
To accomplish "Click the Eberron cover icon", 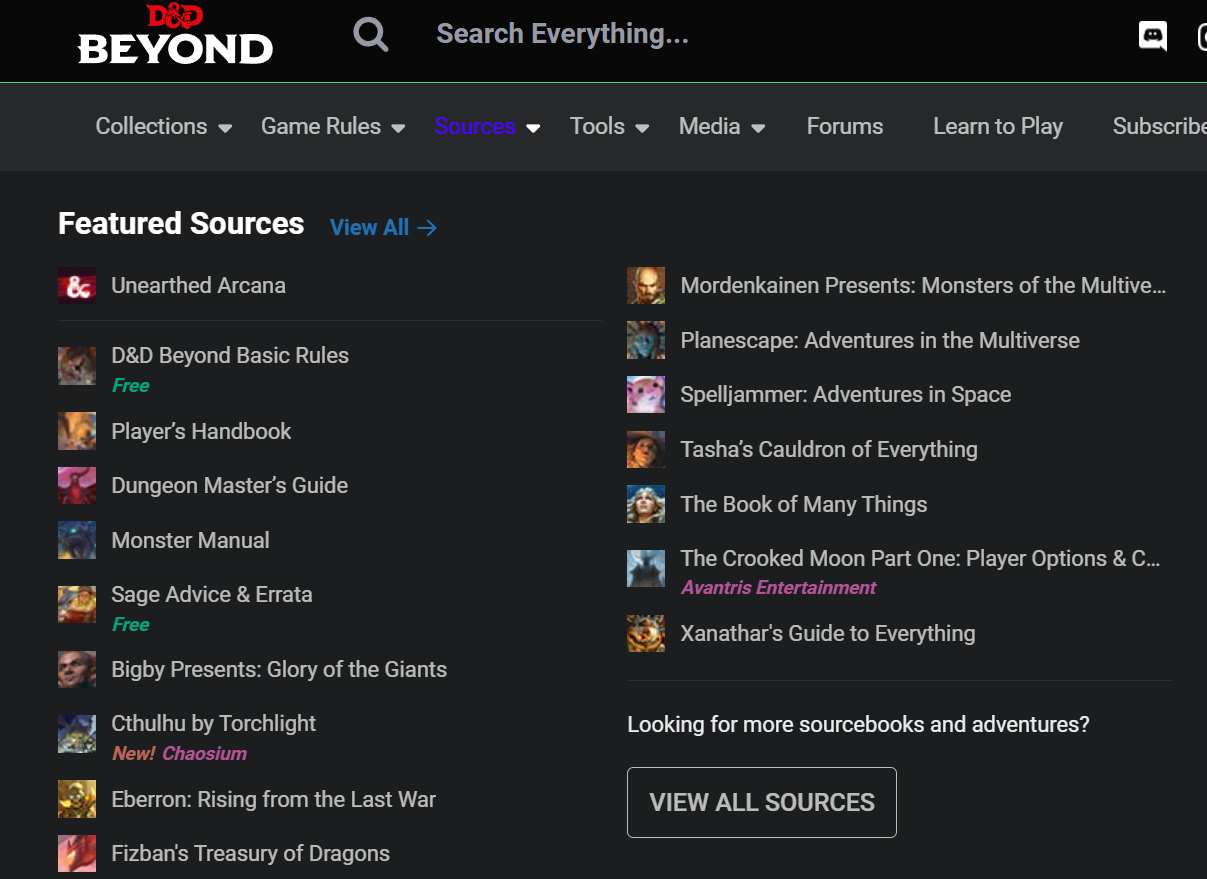I will [x=77, y=799].
